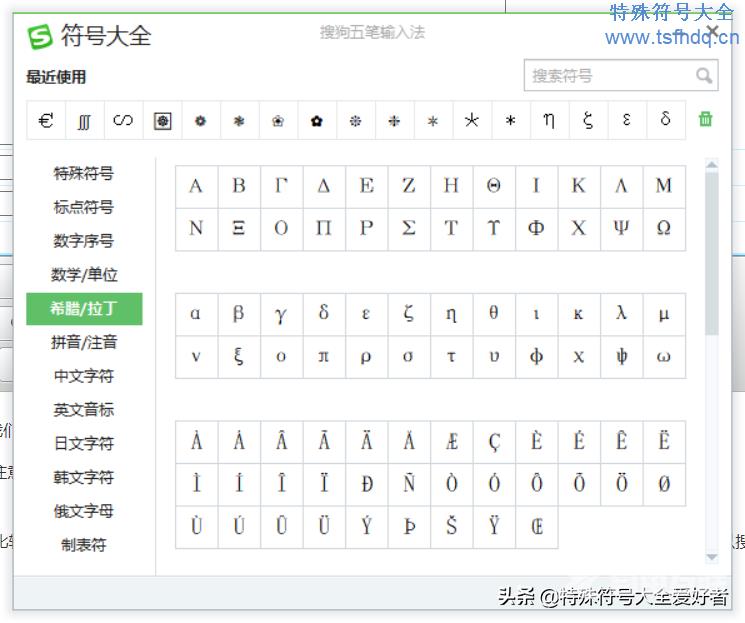Insert Latin Ø character
The image size is (745, 623).
point(664,484)
